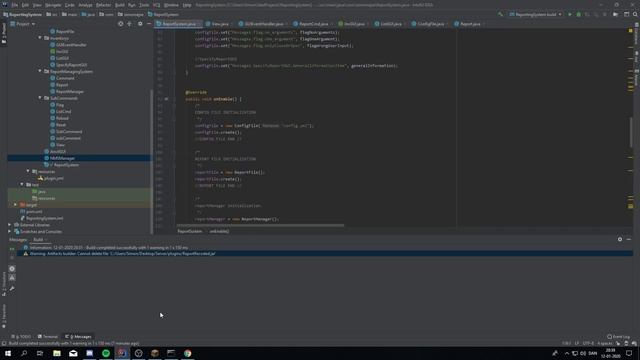640x360 pixels.
Task: Open the ReportingSystem build configuration dropdown
Action: [x=536, y=14]
